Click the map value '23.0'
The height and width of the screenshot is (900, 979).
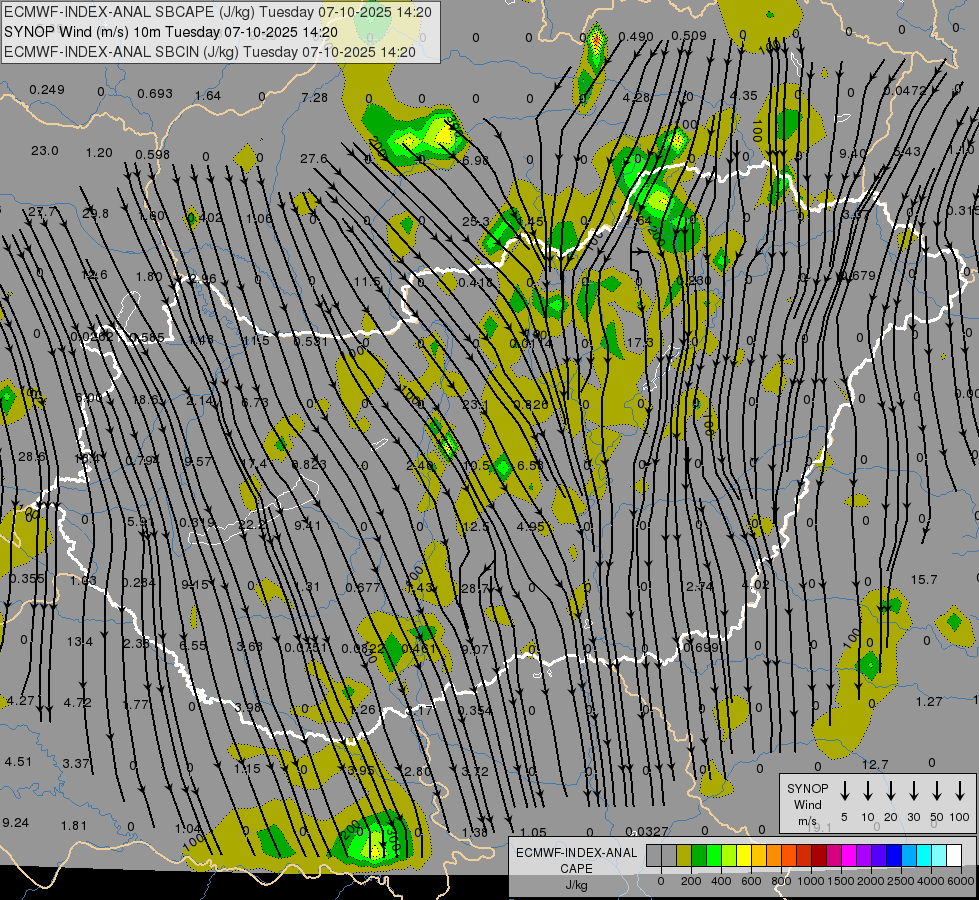45,151
